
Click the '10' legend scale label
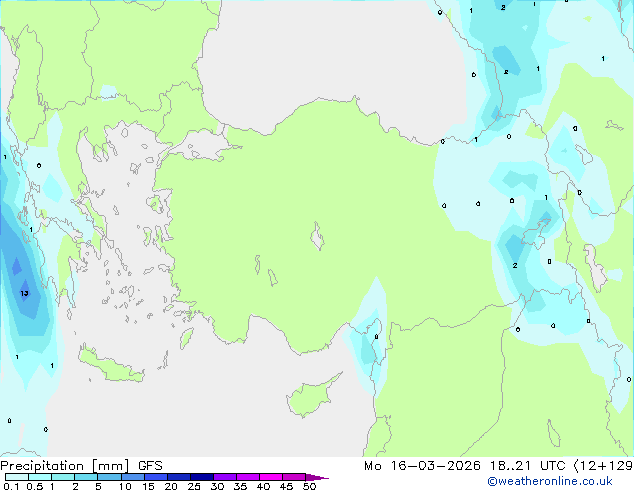point(125,486)
